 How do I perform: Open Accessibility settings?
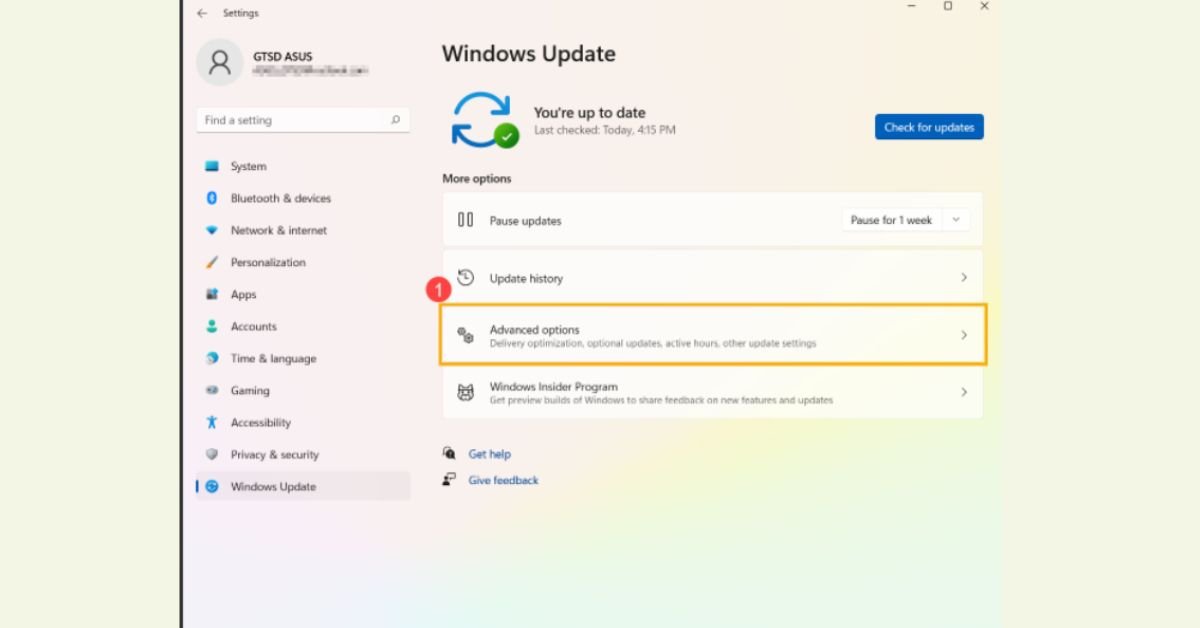303,422
